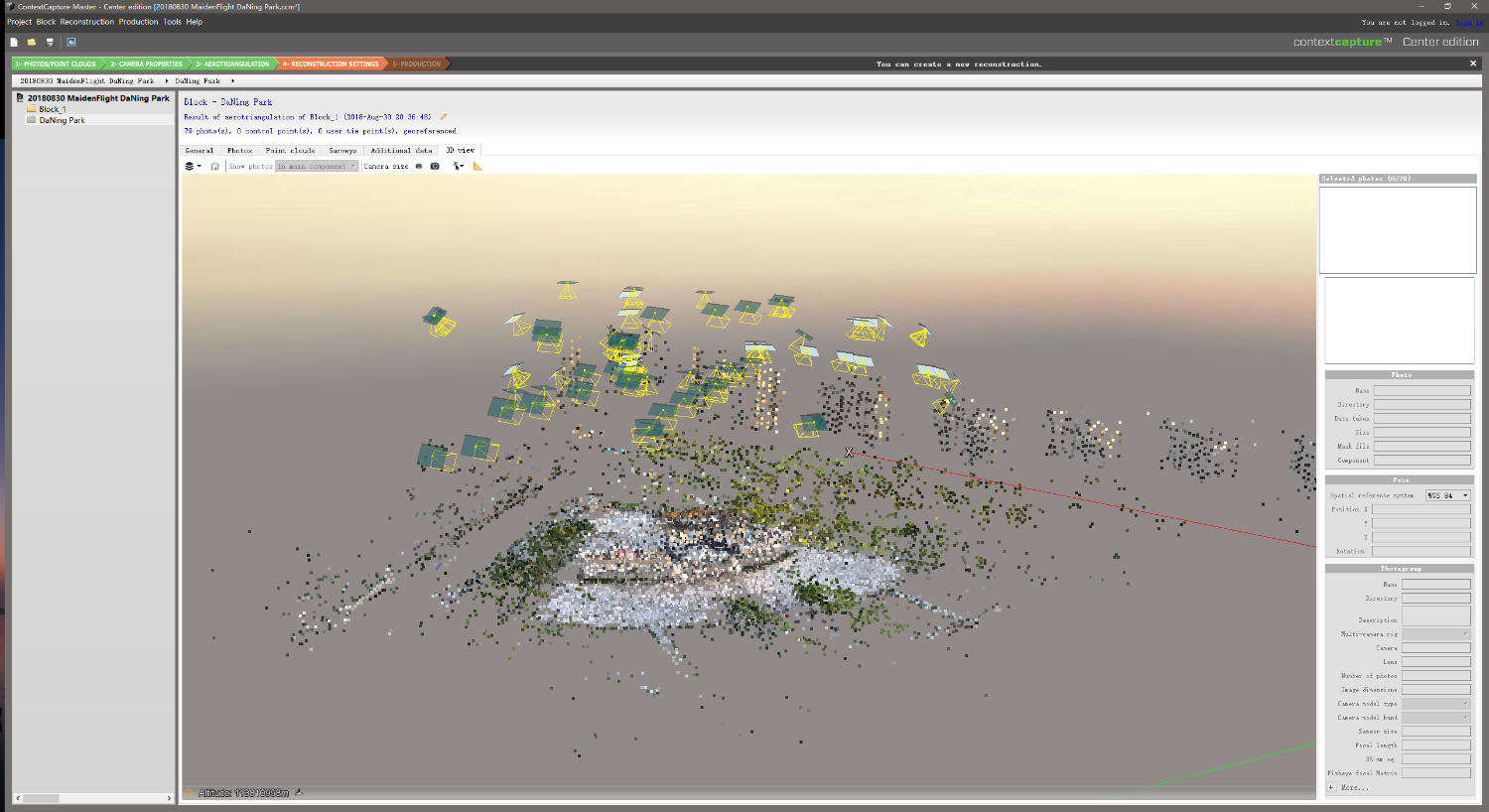Screen dimensions: 1489x812
Task: Open Camera model band dropdown
Action: 1436,717
